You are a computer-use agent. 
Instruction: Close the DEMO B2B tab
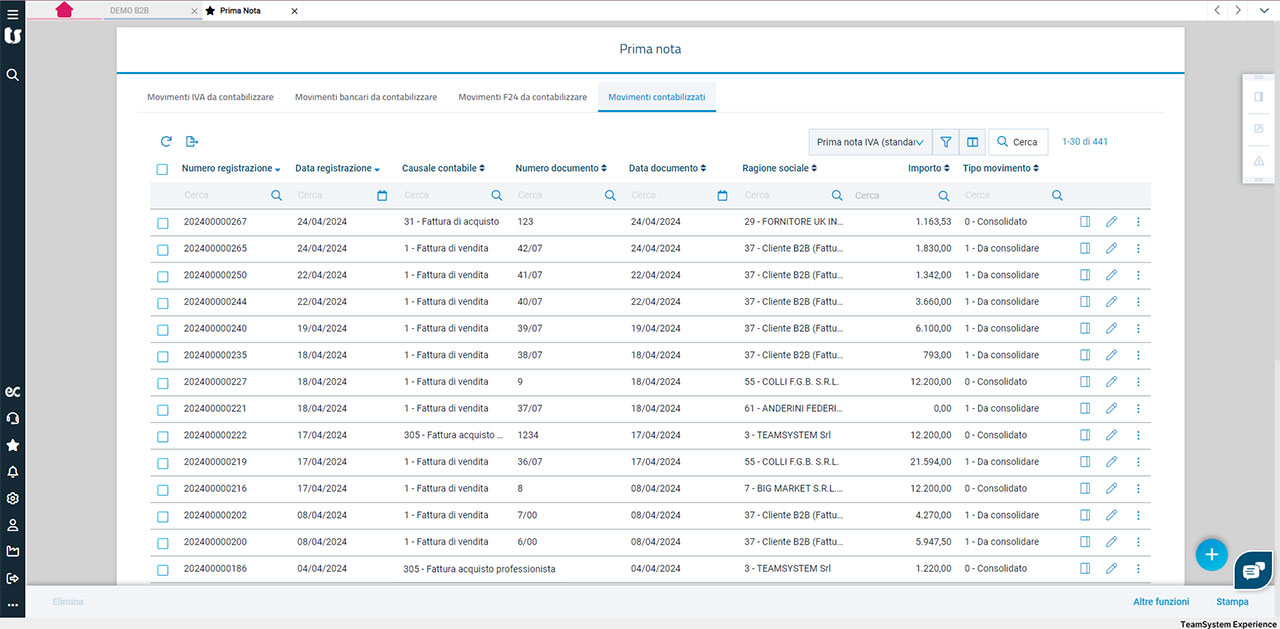pos(193,10)
